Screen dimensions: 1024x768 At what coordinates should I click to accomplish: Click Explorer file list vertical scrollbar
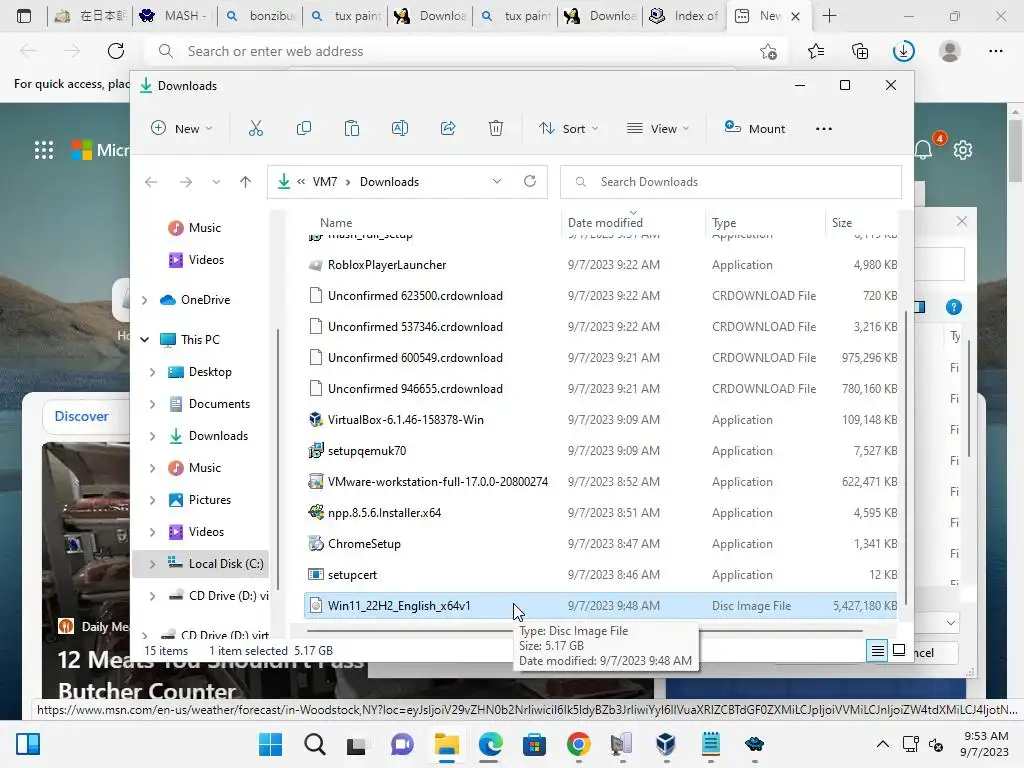pyautogui.click(x=906, y=457)
